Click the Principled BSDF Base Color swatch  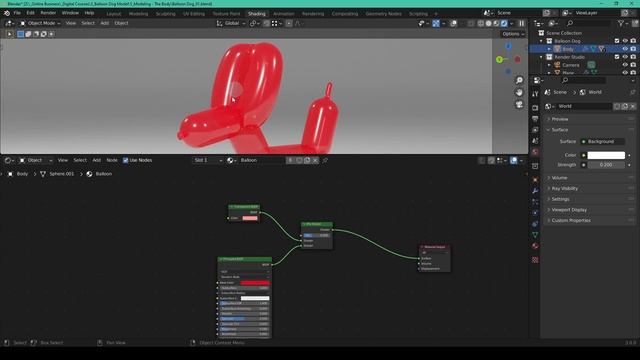click(x=255, y=282)
